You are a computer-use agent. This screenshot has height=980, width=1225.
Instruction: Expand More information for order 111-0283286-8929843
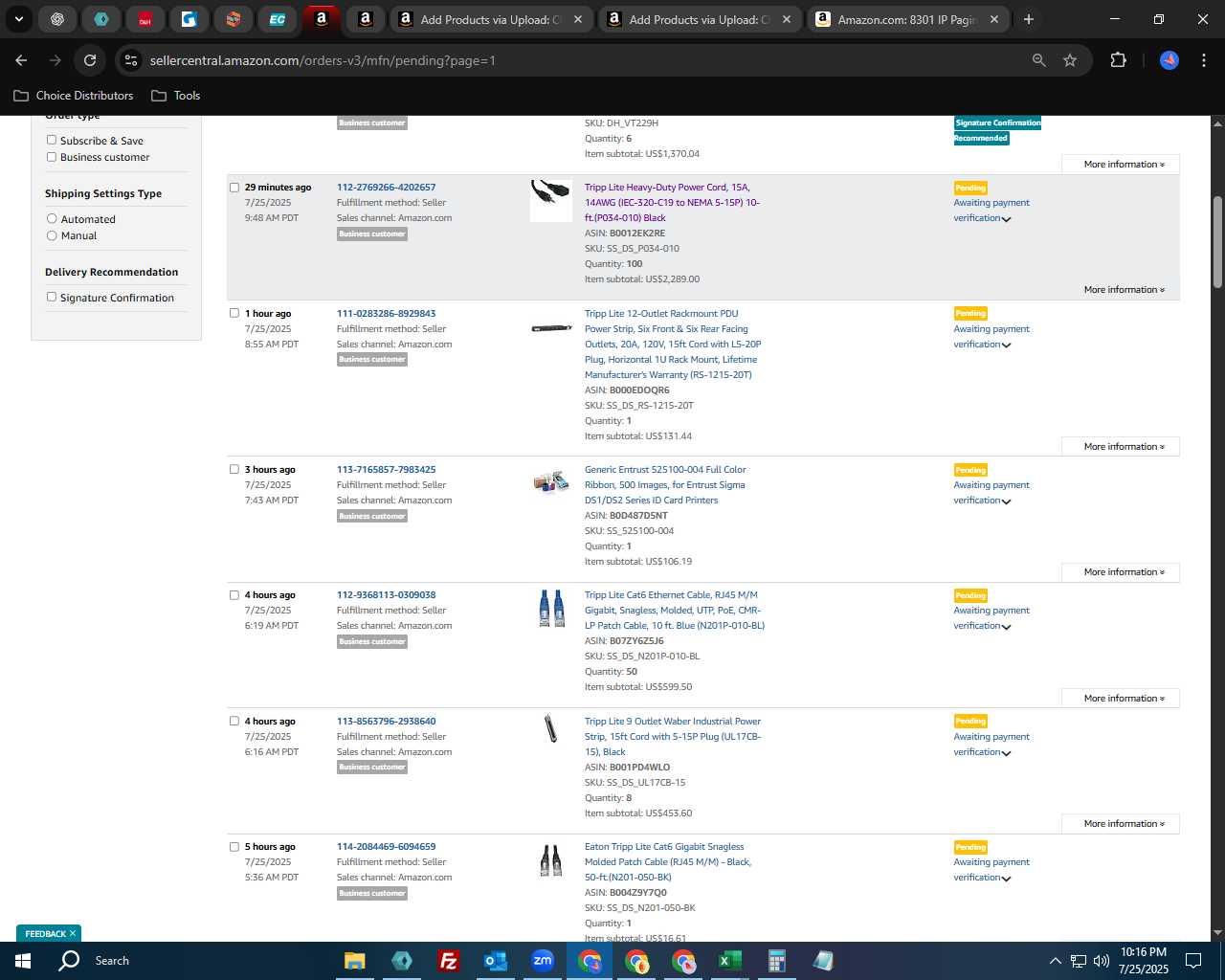[x=1121, y=447]
